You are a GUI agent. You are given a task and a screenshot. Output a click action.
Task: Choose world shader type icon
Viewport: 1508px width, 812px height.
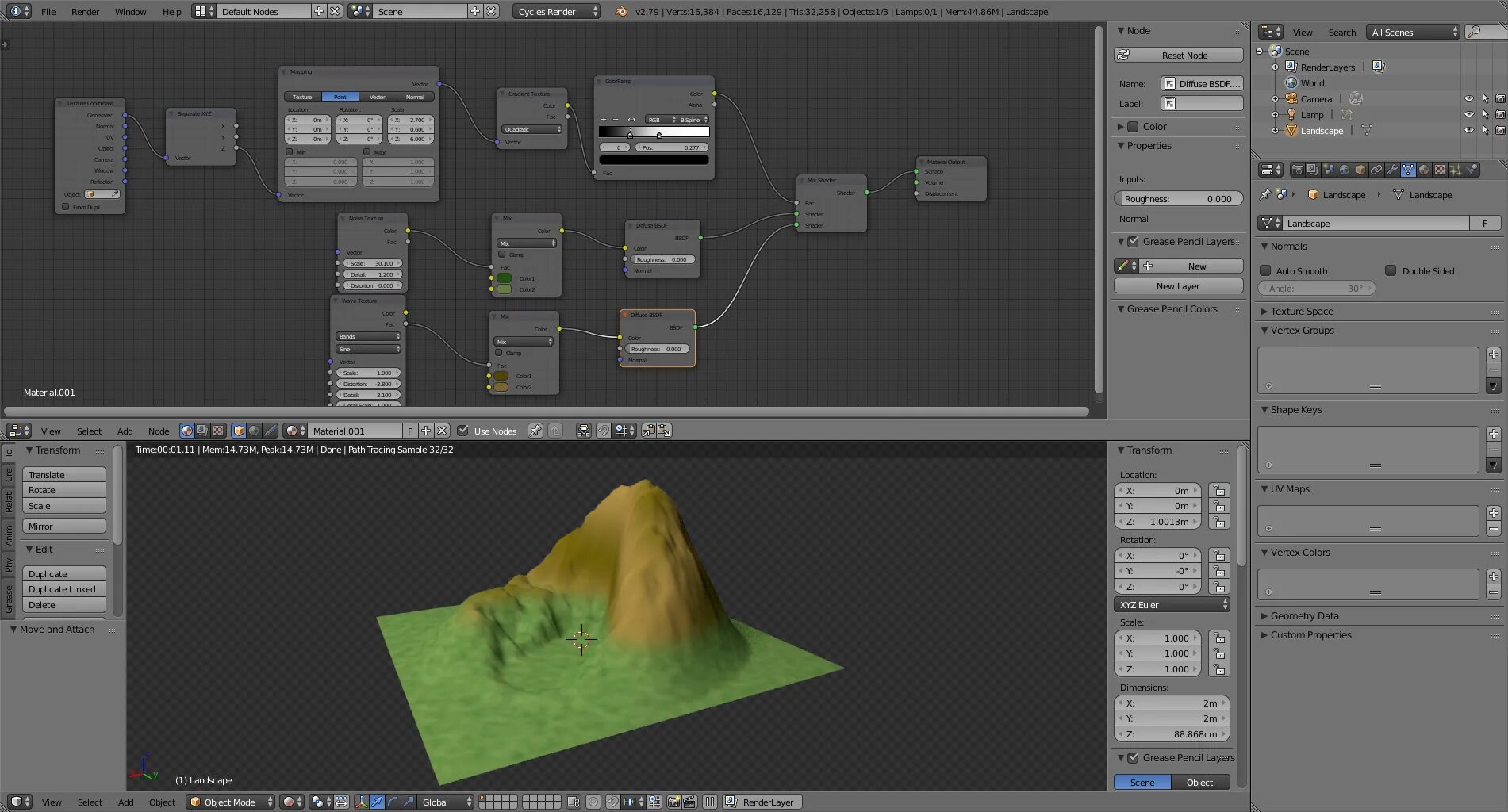coord(254,431)
